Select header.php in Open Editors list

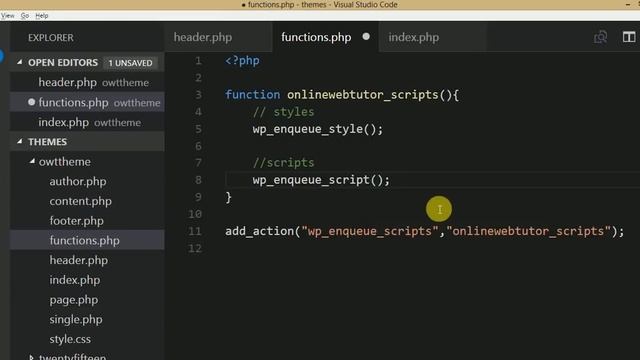pyautogui.click(x=87, y=82)
